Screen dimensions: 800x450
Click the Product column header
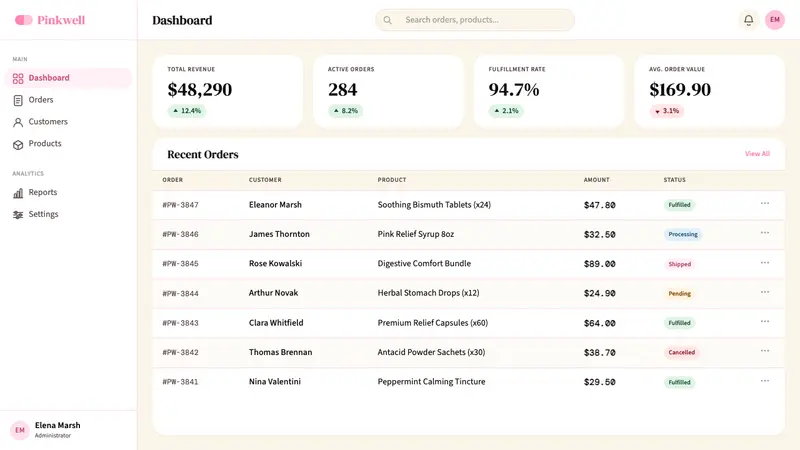coord(392,180)
